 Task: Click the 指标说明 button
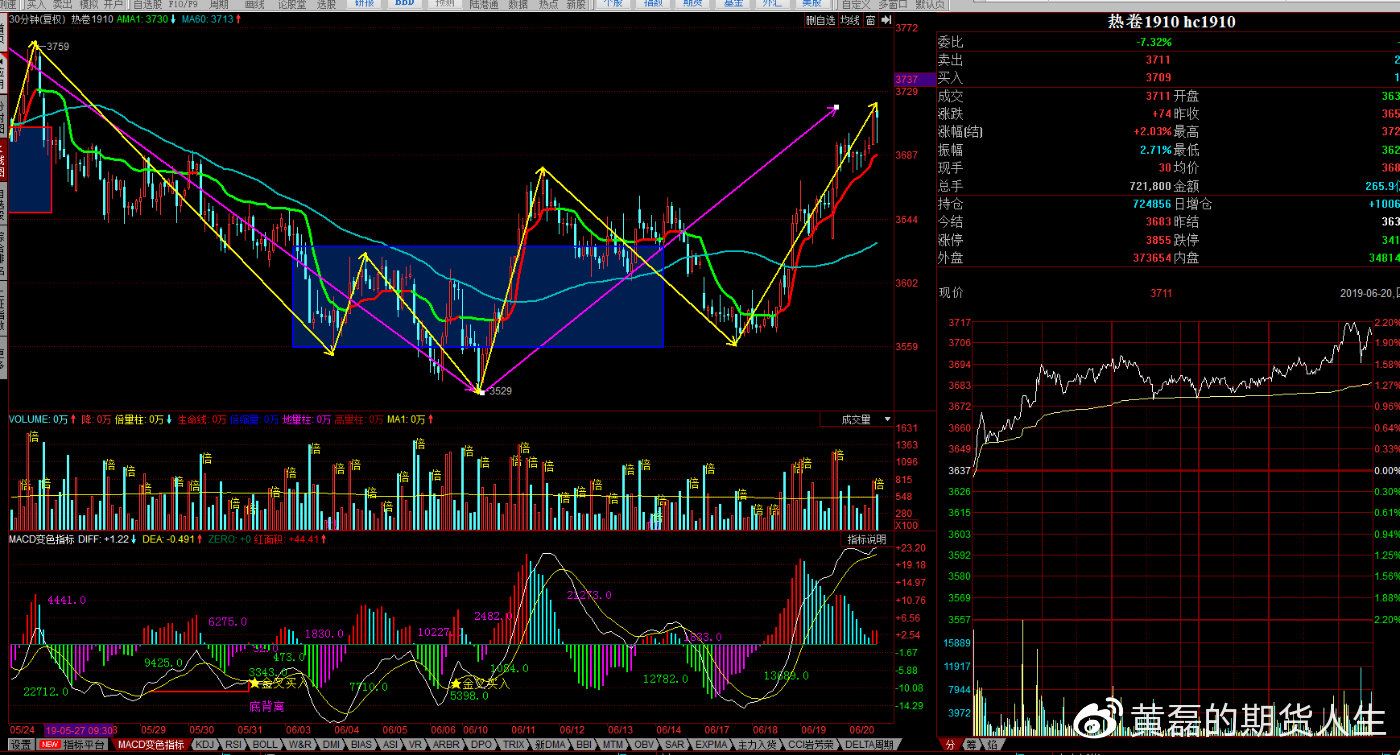pyautogui.click(x=866, y=539)
